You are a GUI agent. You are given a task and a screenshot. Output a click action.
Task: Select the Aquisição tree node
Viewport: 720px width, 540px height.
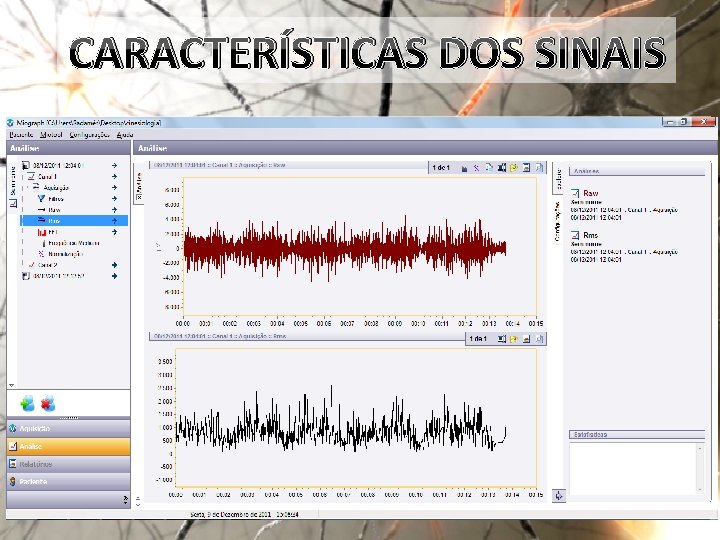coord(56,188)
